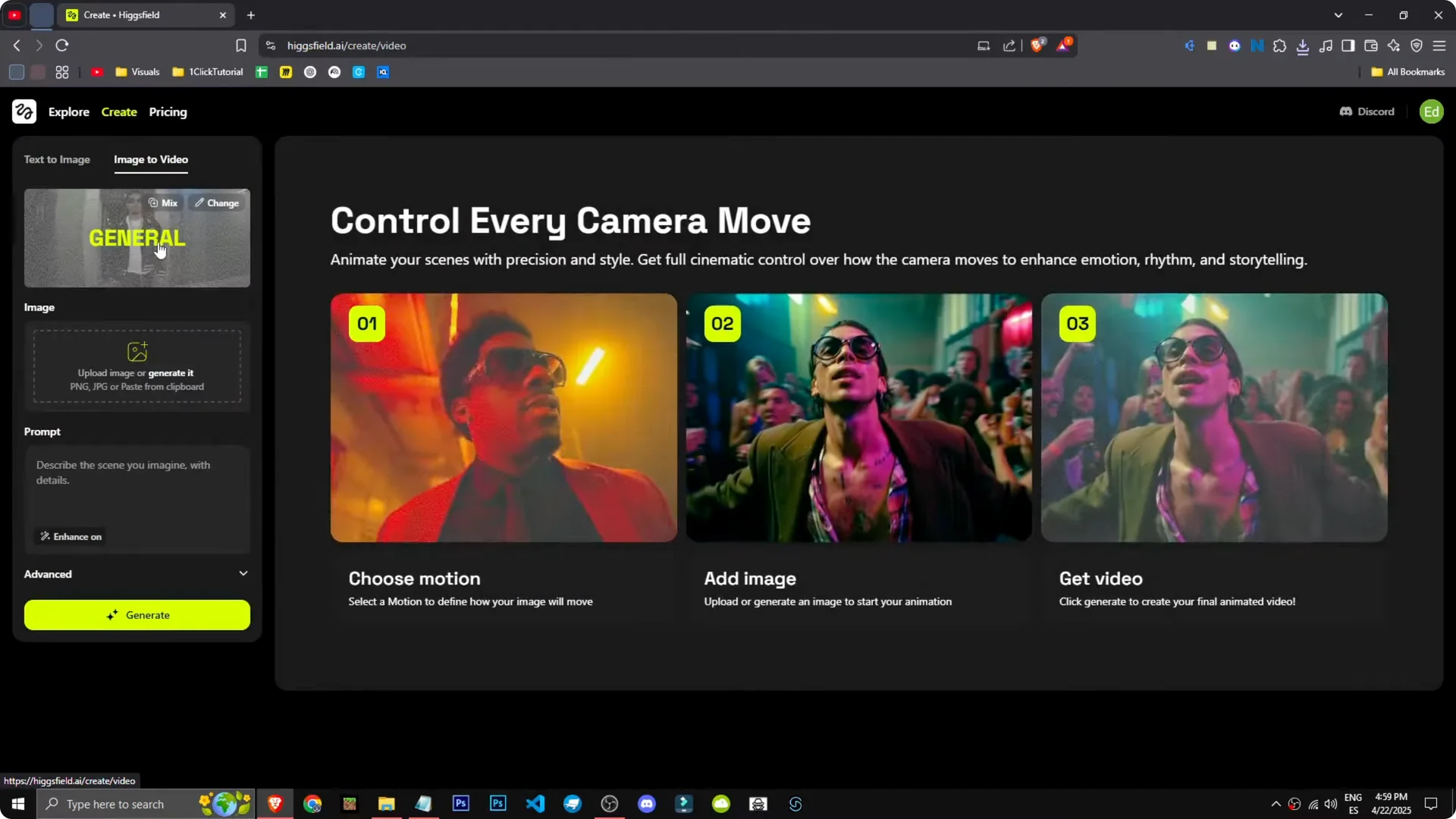This screenshot has height=819, width=1456.
Task: Open the Brave Wallet icon
Action: click(x=1371, y=45)
